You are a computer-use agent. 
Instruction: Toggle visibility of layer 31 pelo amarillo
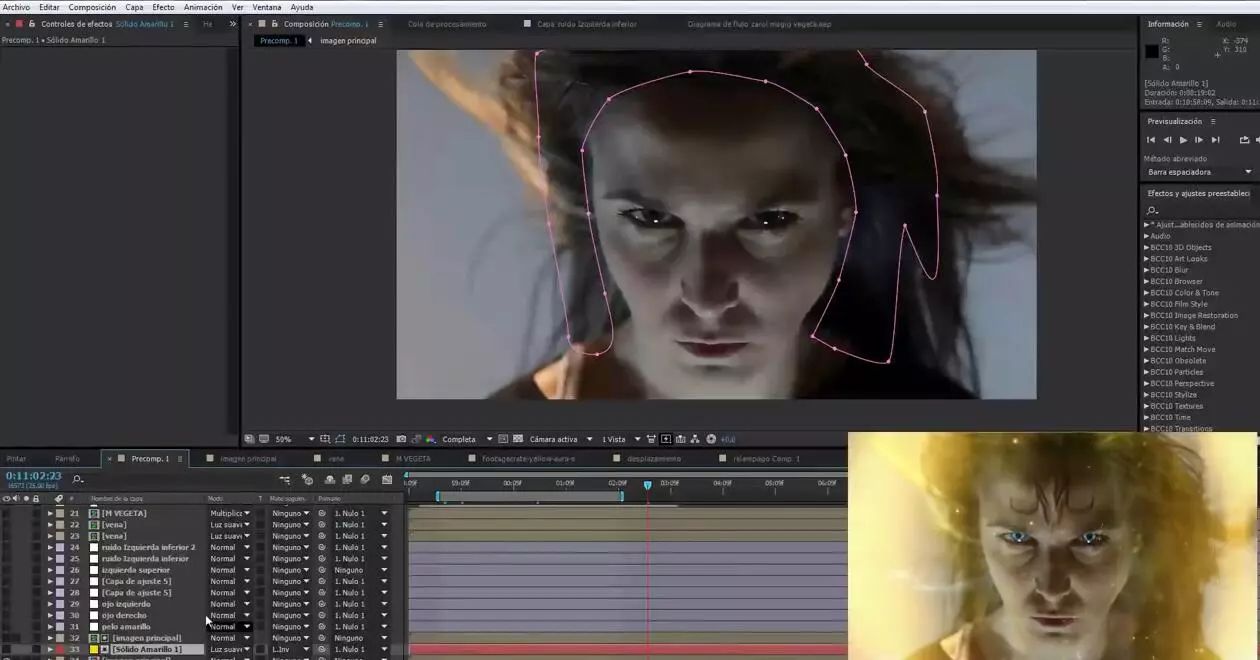[7, 627]
